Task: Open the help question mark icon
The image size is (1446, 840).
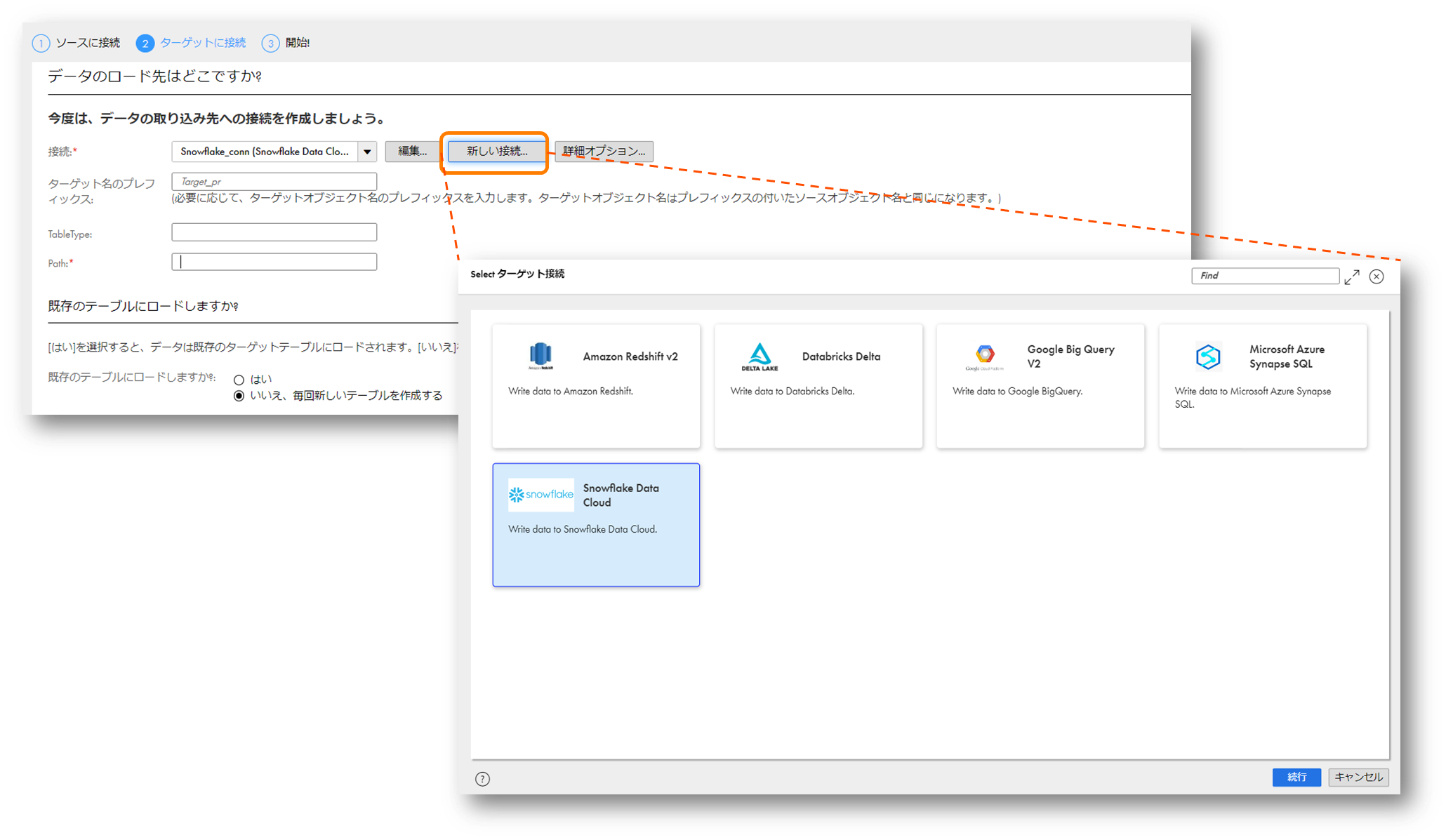Action: (482, 779)
